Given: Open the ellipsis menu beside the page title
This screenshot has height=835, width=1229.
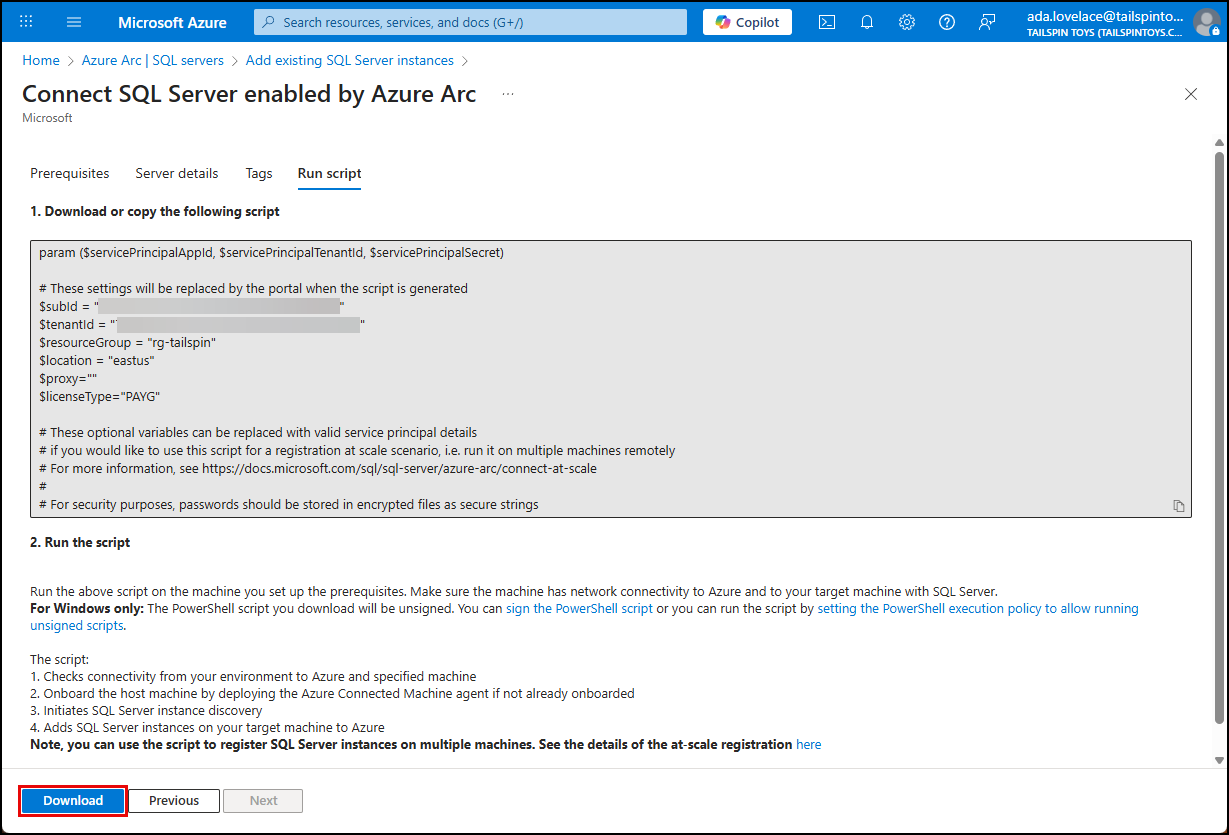Looking at the screenshot, I should (x=508, y=93).
